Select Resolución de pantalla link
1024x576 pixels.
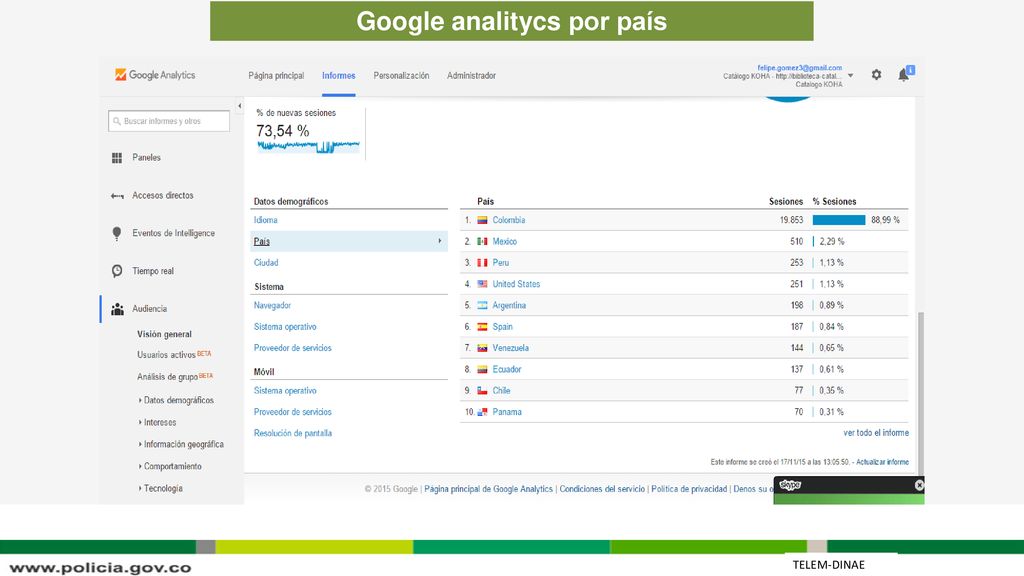point(293,433)
